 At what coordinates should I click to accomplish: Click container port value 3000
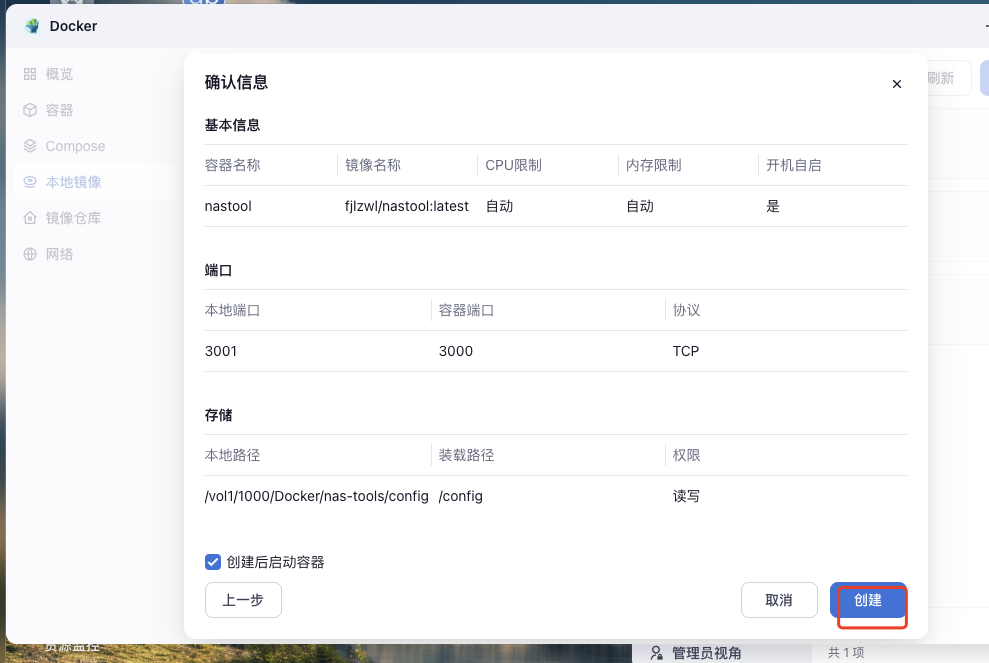[455, 351]
